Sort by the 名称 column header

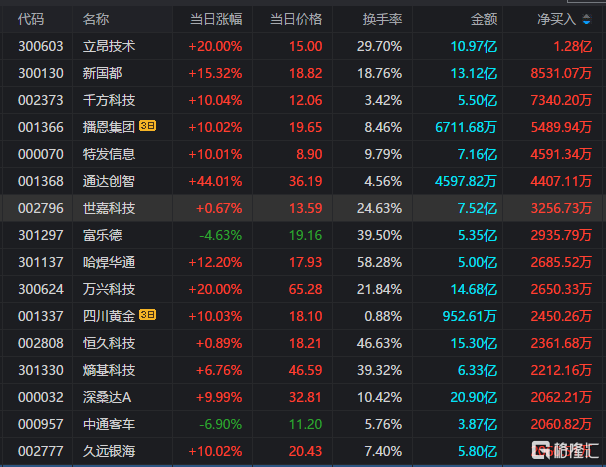[x=96, y=19]
